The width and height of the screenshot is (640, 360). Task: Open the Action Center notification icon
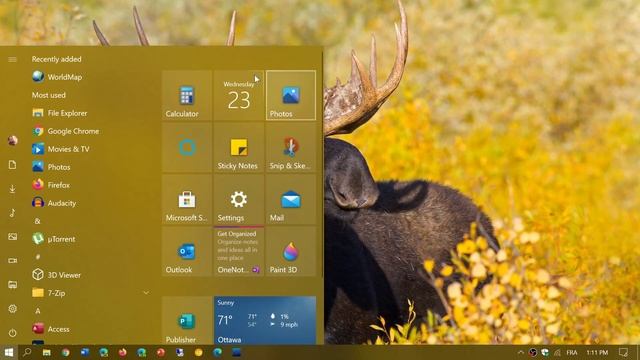[623, 352]
